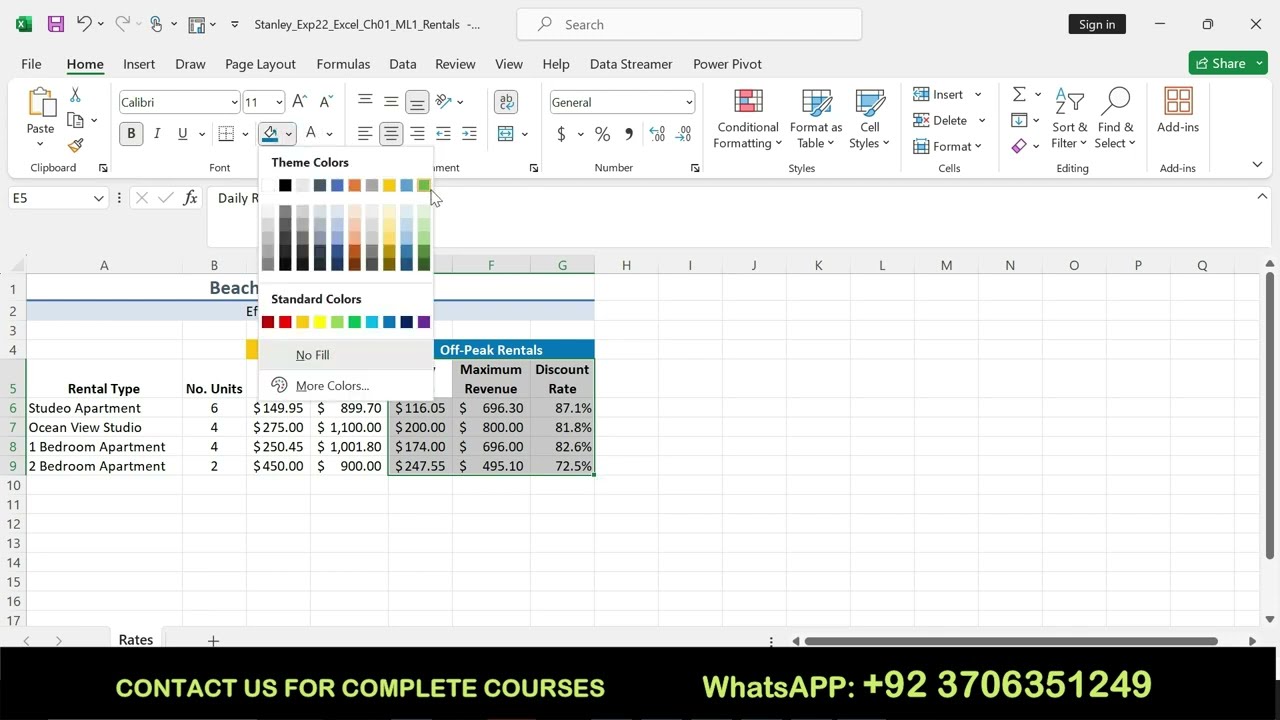Screen dimensions: 1280x720
Task: Click the Cut scissors icon
Action: click(x=75, y=95)
